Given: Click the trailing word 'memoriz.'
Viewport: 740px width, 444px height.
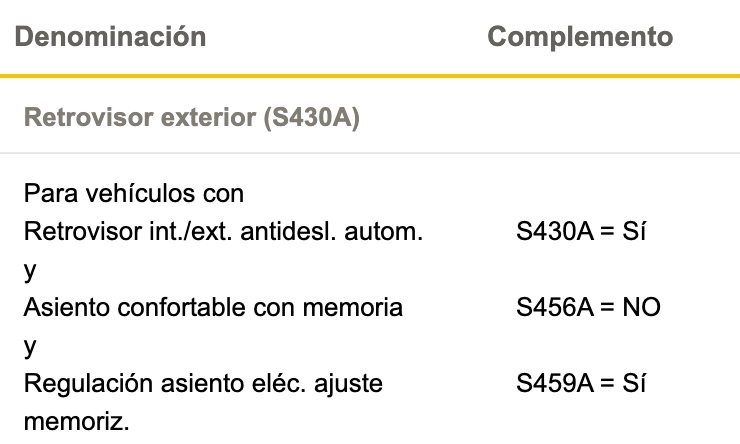Looking at the screenshot, I should pos(76,421).
